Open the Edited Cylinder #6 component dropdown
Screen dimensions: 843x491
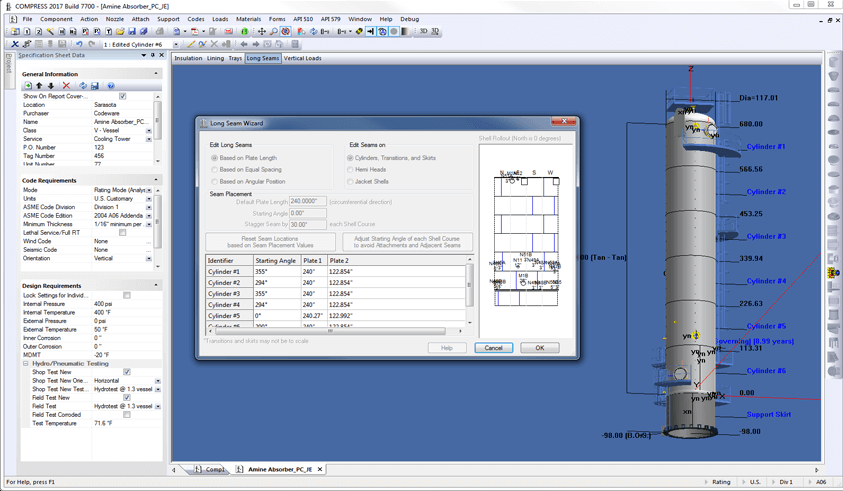pyautogui.click(x=176, y=44)
